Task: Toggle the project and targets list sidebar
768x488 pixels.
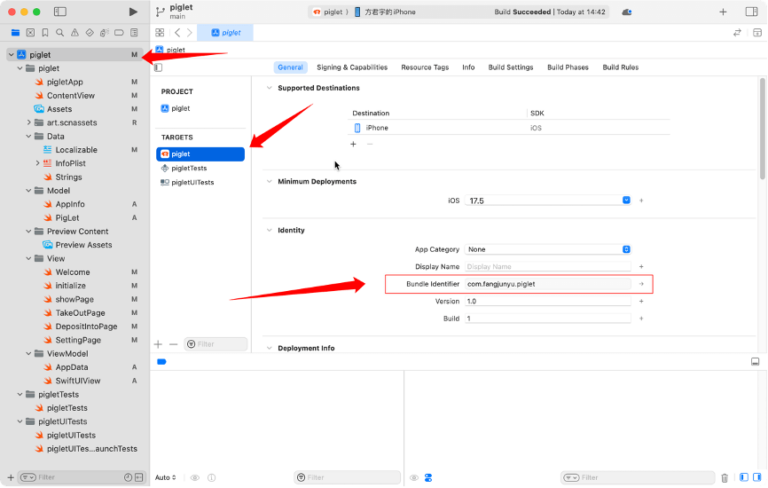Action: click(158, 67)
